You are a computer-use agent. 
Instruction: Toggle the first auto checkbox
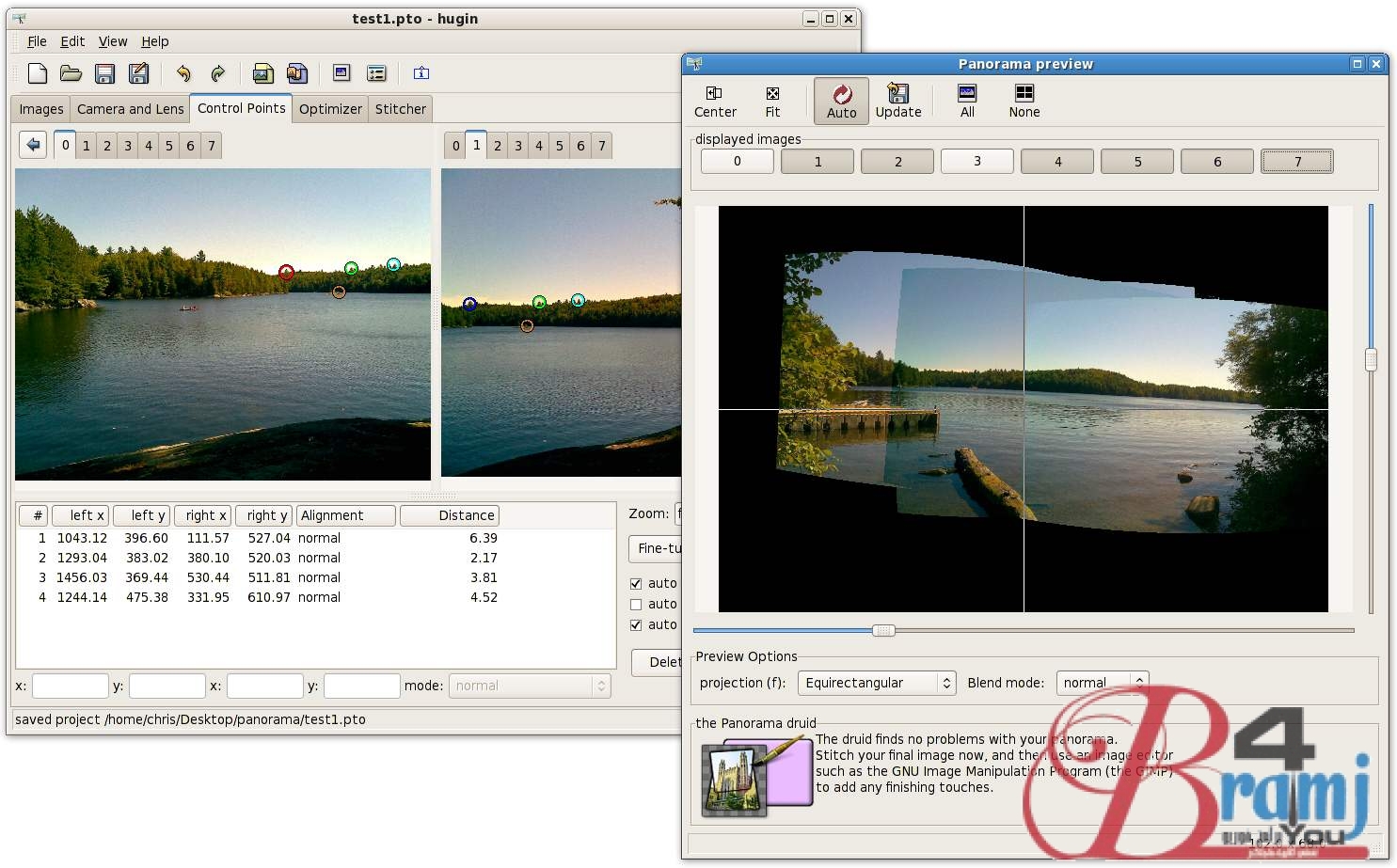pyautogui.click(x=636, y=584)
